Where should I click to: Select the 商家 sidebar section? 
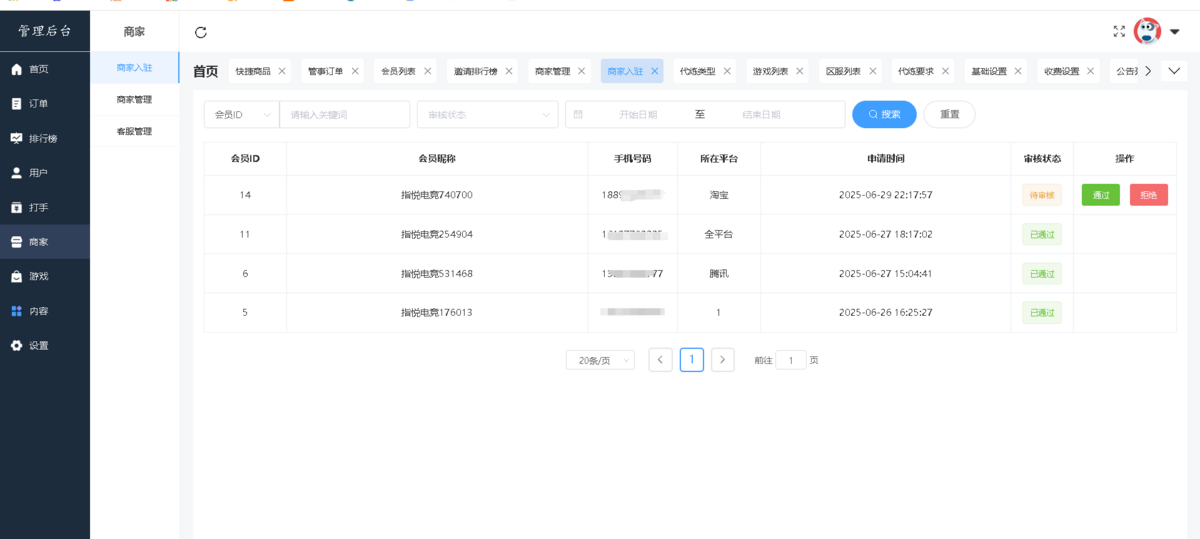(x=45, y=242)
